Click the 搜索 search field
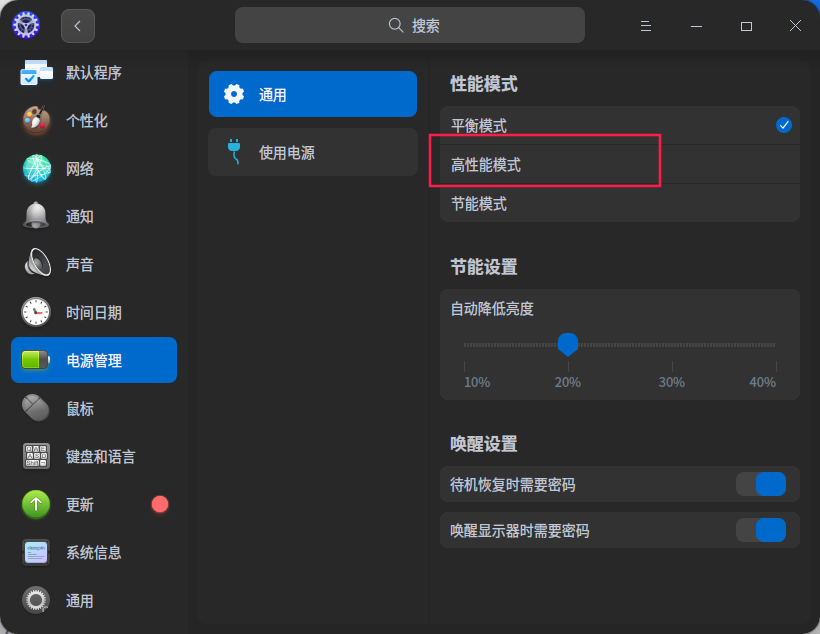 [410, 26]
